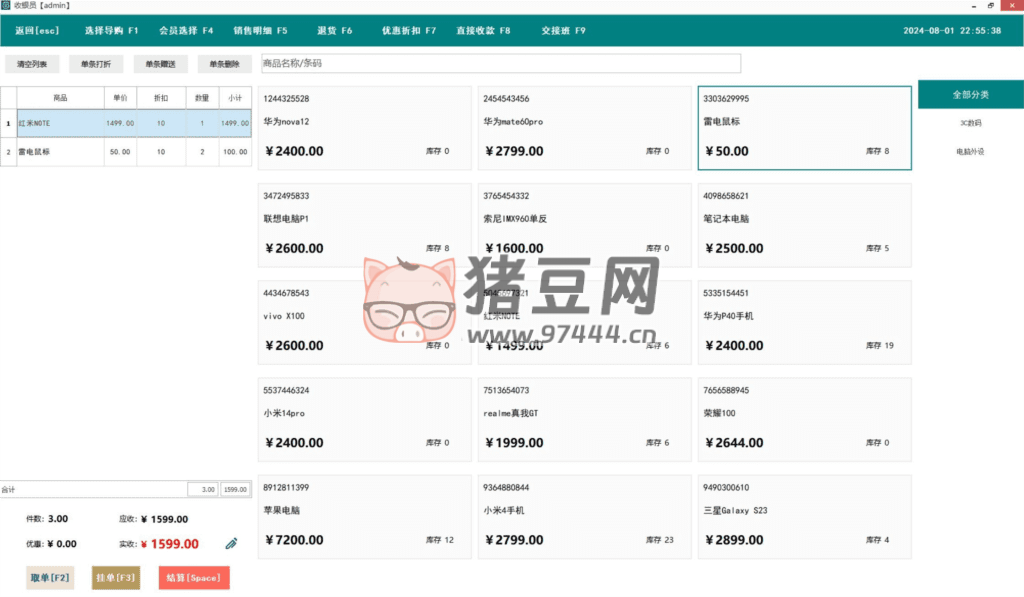This screenshot has width=1024, height=597.
Task: Open 优惠折扣 F7 discount option
Action: (409, 31)
